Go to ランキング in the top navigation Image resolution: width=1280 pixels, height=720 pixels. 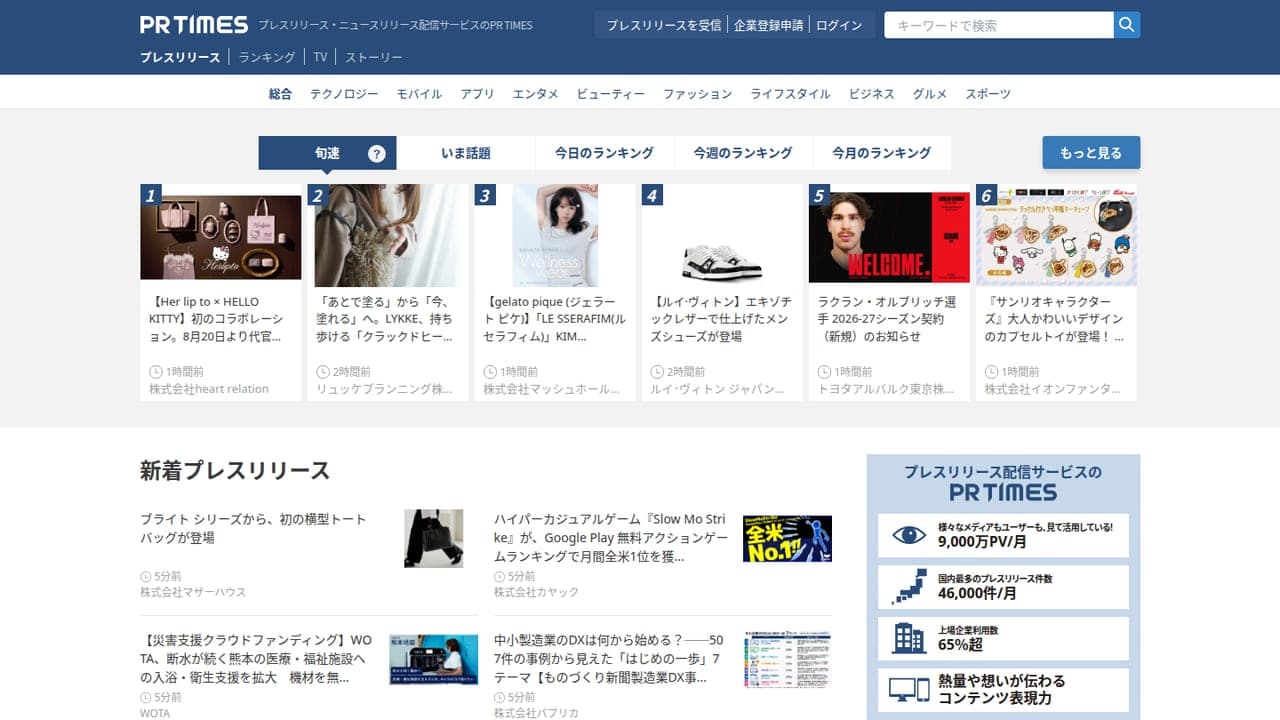[x=267, y=57]
